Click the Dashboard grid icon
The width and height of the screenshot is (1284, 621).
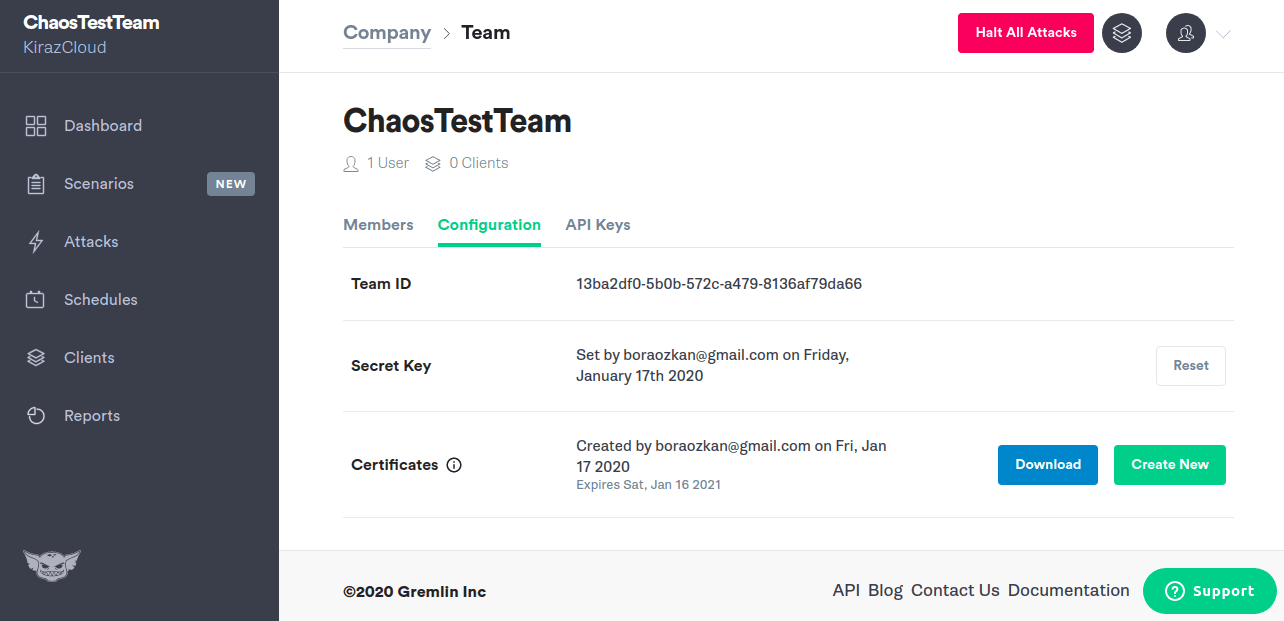tap(36, 126)
